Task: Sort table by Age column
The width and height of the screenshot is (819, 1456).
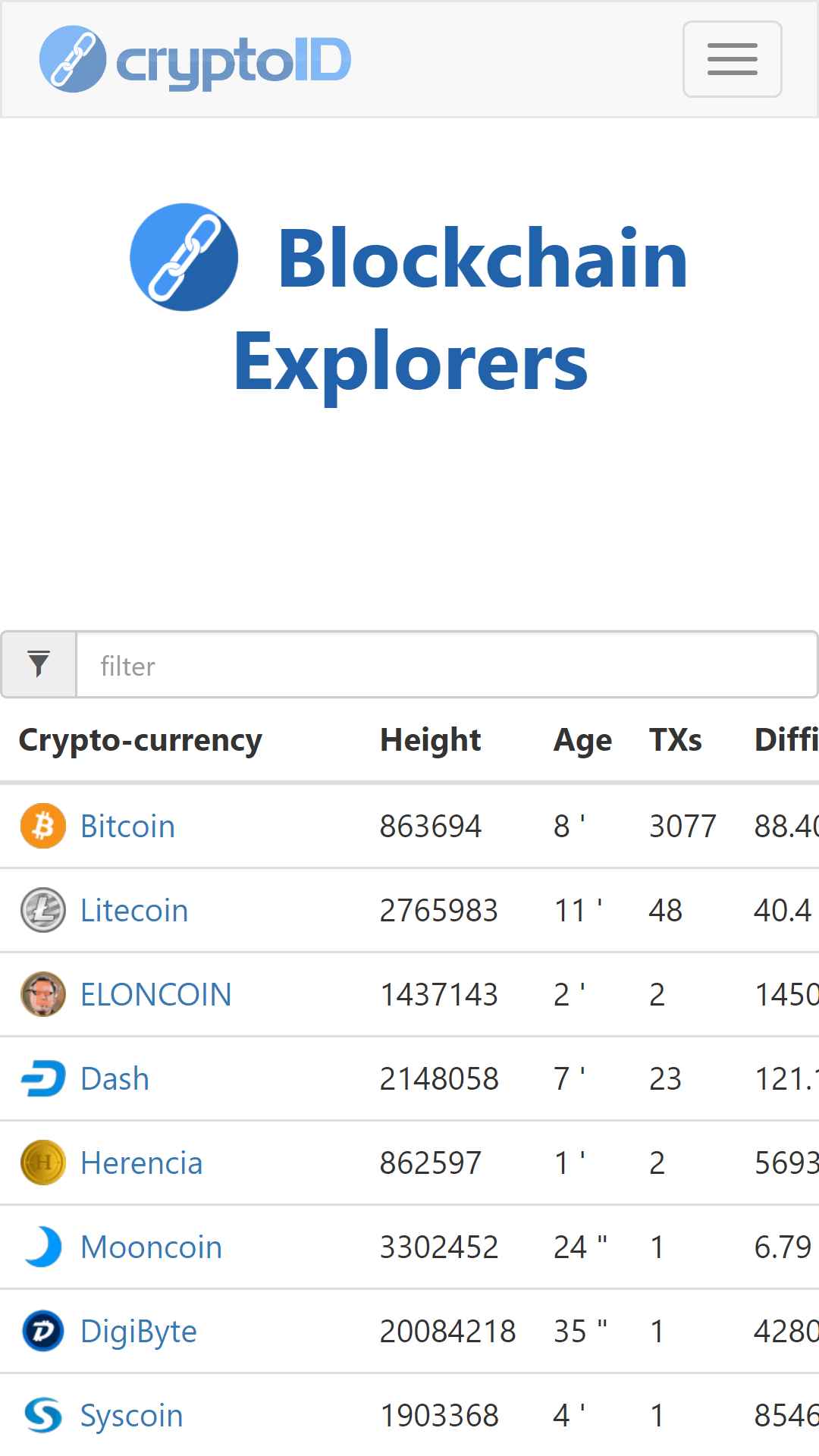Action: pos(582,740)
